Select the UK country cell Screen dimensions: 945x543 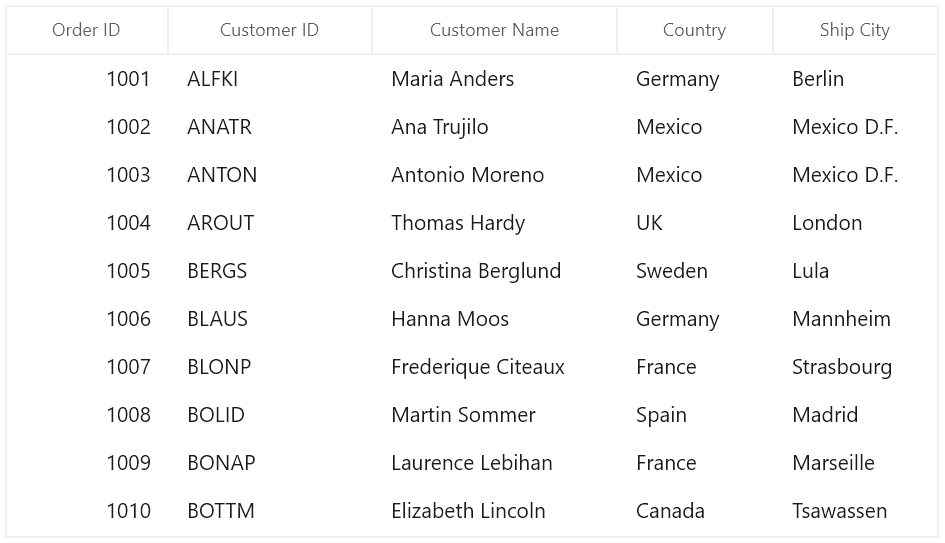pyautogui.click(x=694, y=223)
